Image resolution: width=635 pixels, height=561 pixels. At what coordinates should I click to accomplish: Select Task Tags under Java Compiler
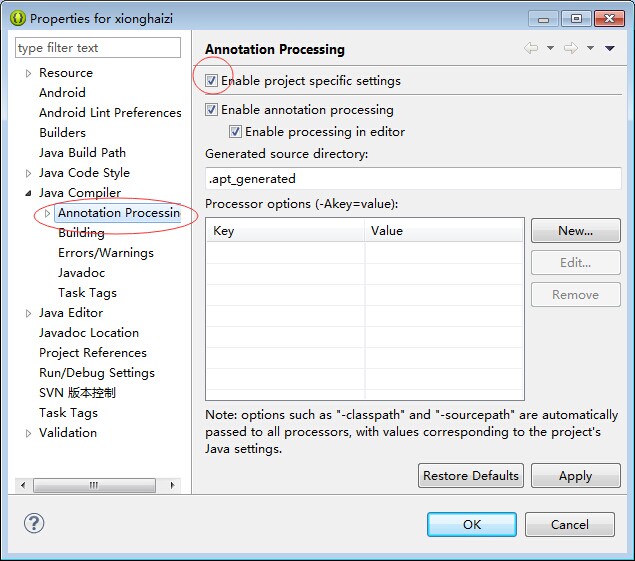87,293
